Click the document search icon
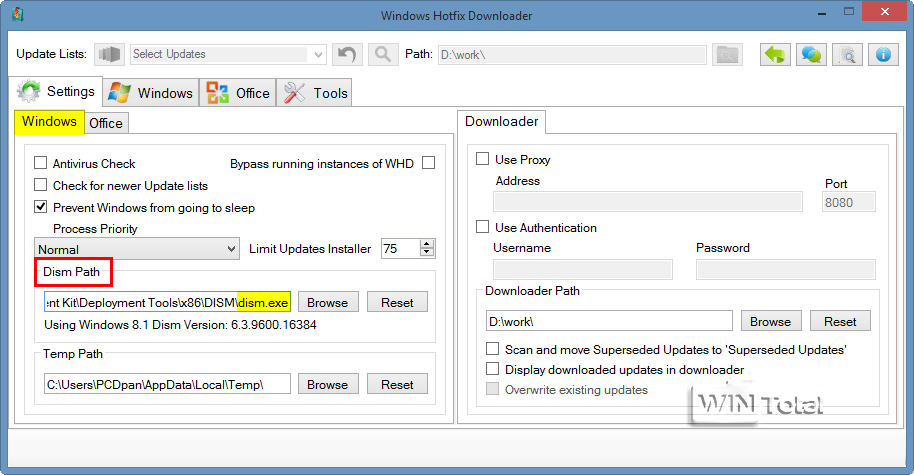 point(848,55)
